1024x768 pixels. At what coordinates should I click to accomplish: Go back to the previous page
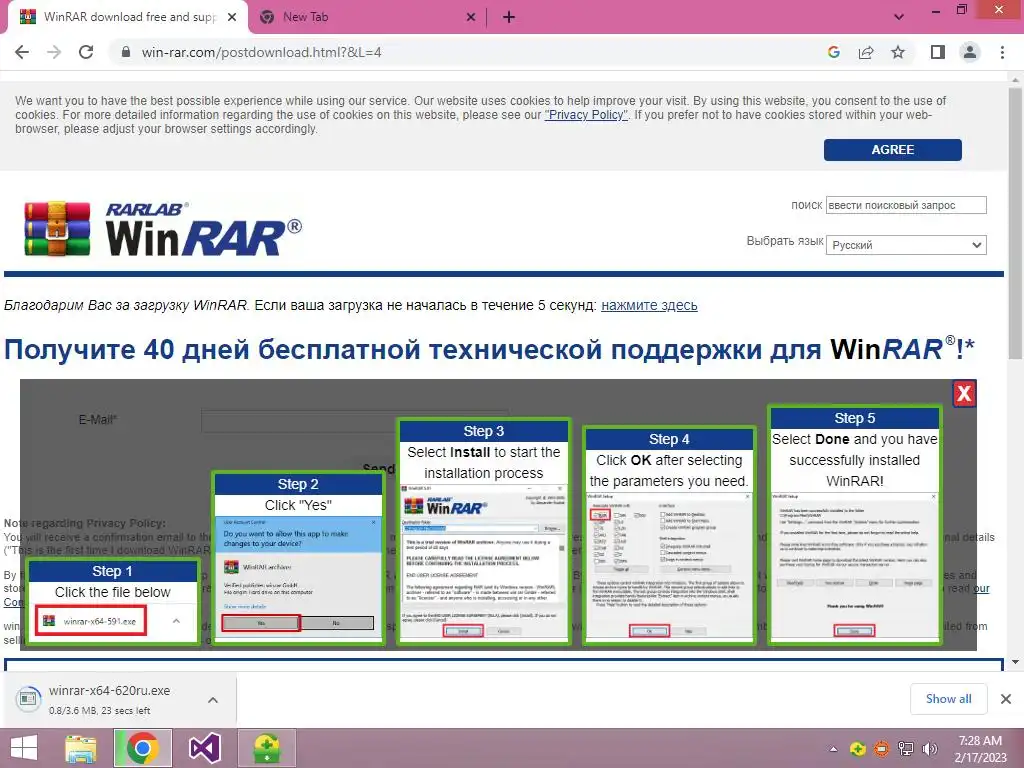coord(22,52)
